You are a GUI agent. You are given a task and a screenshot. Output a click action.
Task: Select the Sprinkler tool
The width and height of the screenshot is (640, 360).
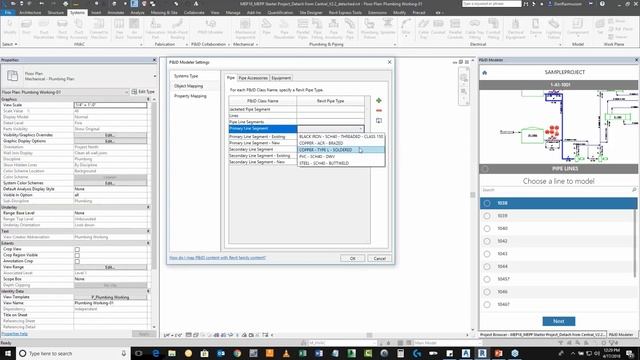tap(388, 27)
